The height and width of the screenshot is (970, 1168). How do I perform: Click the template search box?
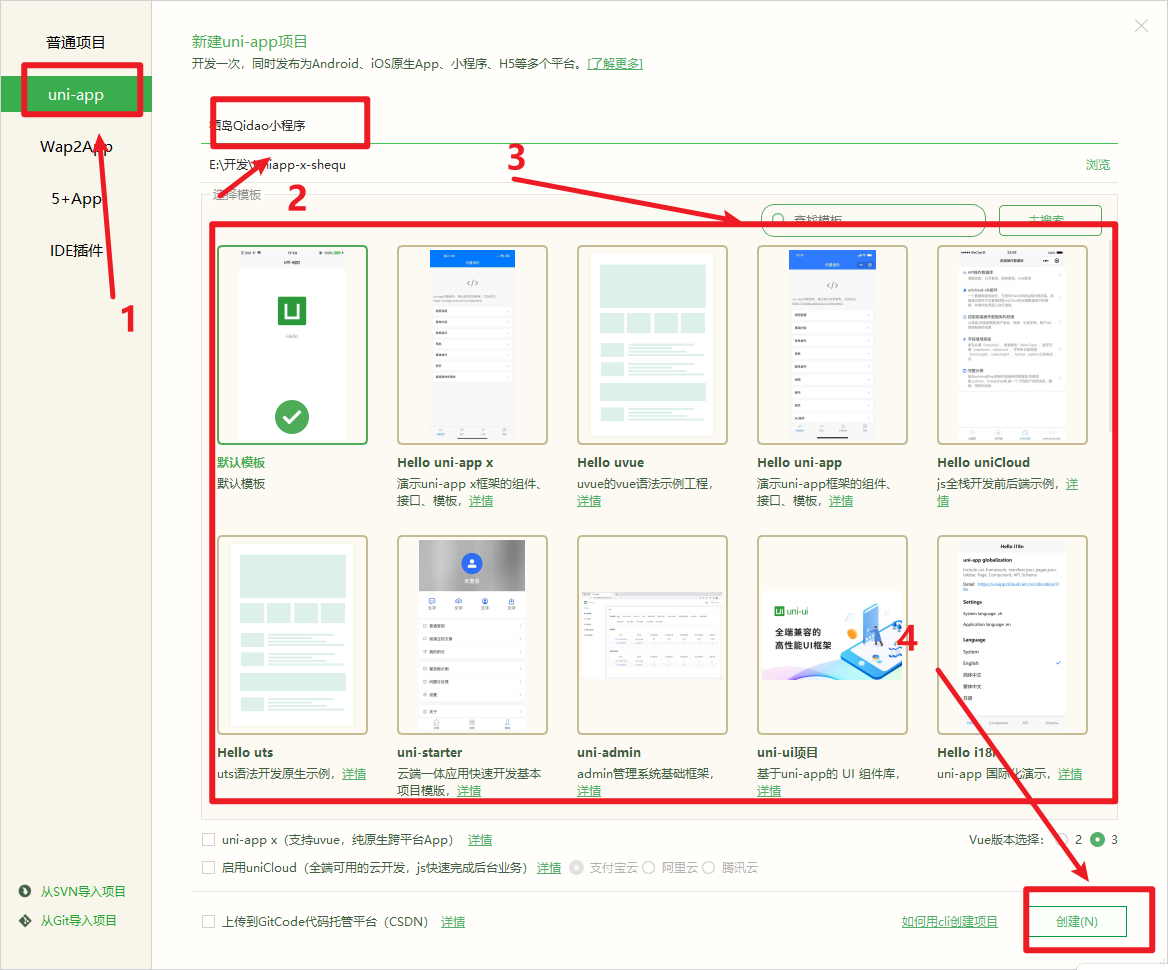(x=873, y=220)
